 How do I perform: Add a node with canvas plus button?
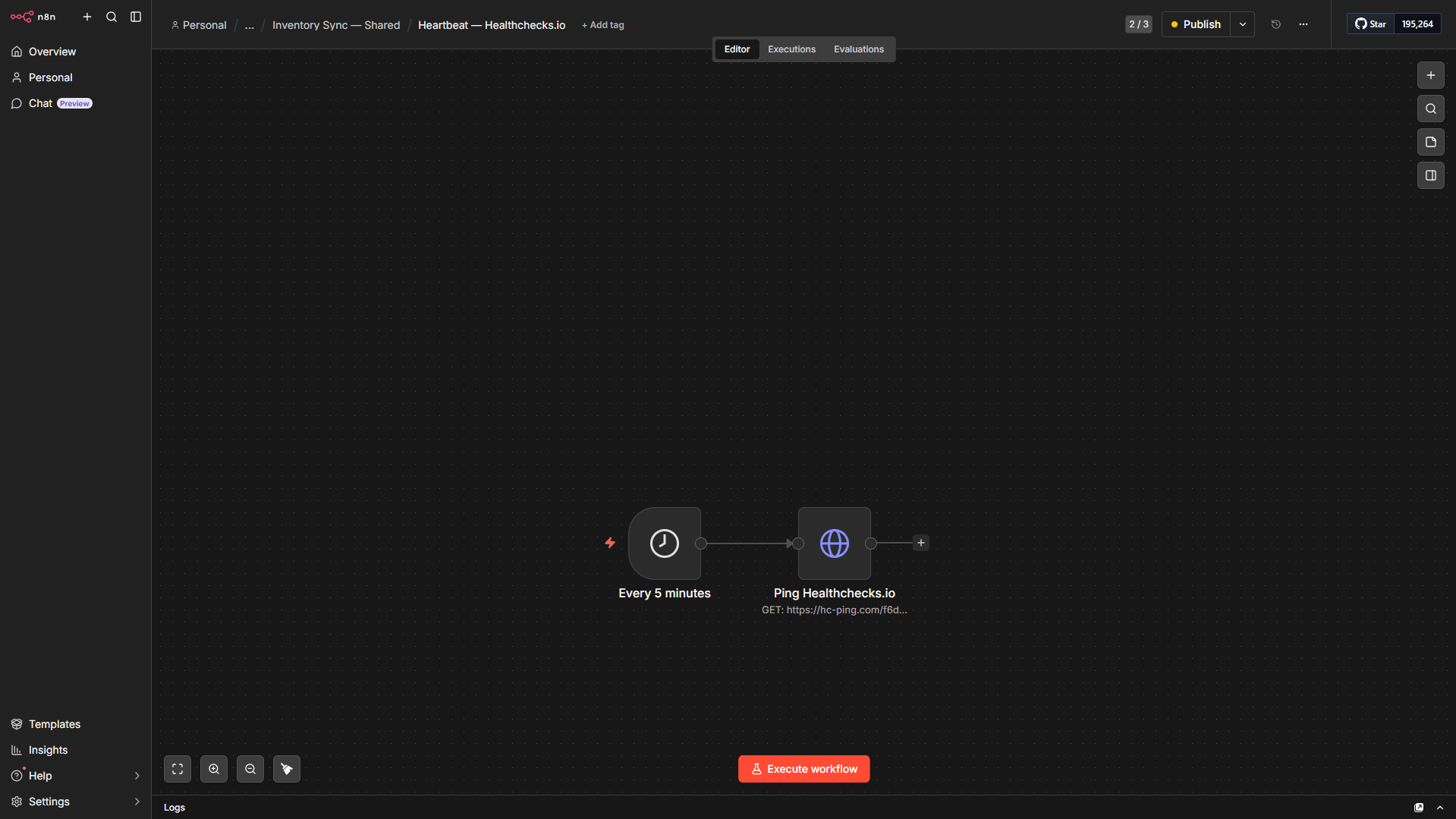tap(1431, 75)
